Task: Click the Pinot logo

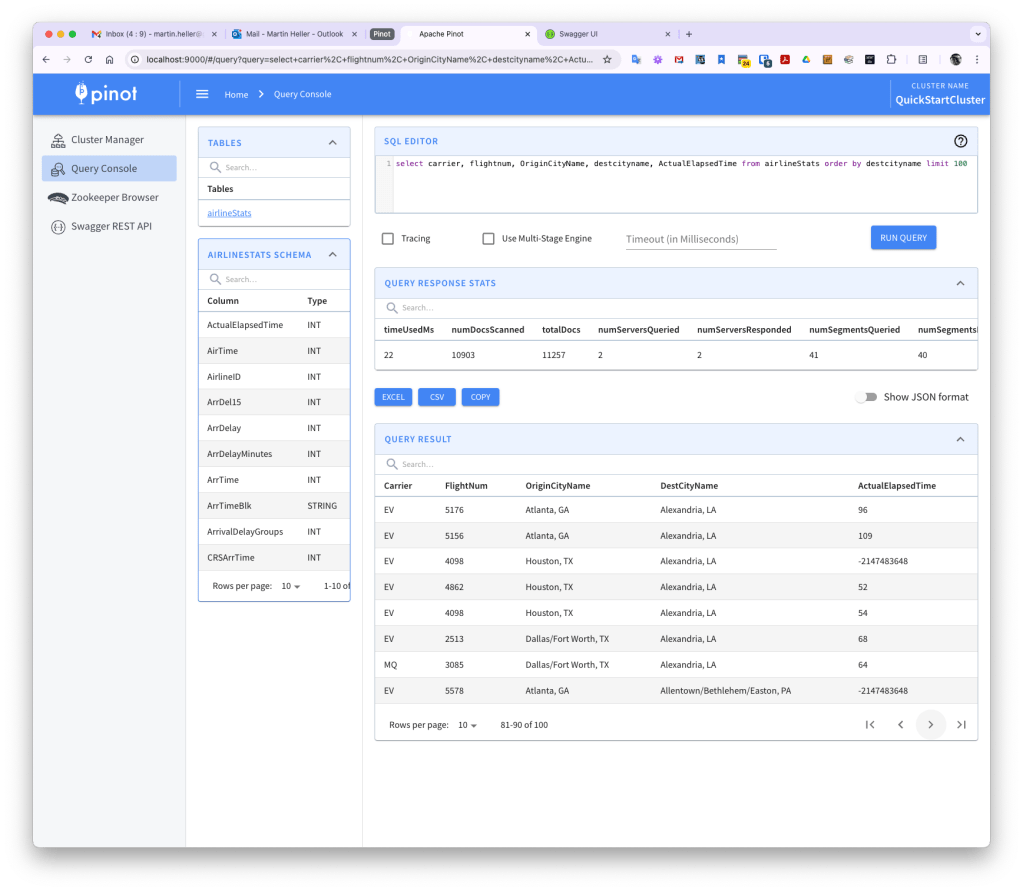Action: pyautogui.click(x=107, y=94)
